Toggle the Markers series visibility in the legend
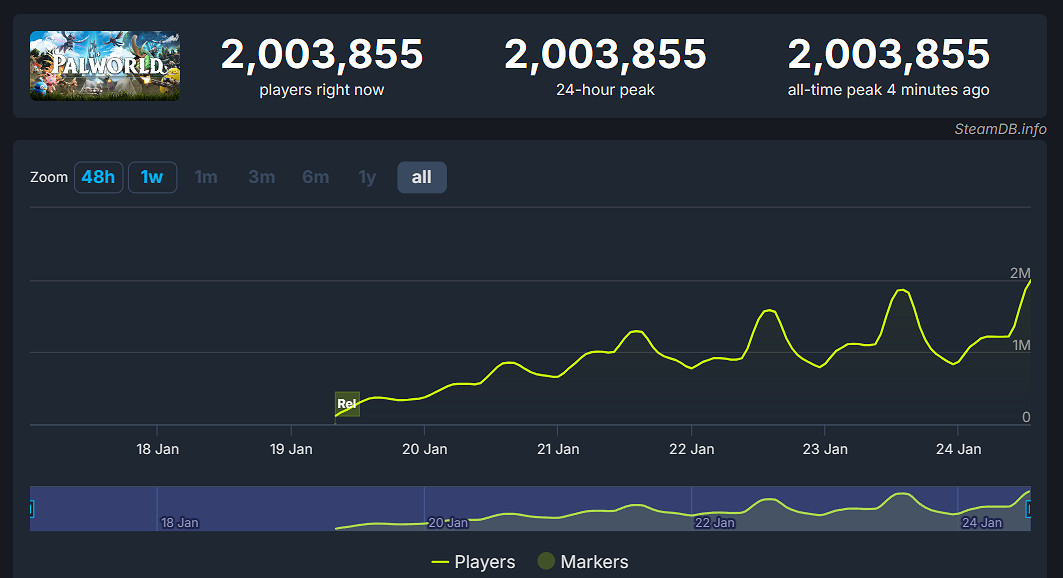The image size is (1063, 578). click(x=585, y=562)
